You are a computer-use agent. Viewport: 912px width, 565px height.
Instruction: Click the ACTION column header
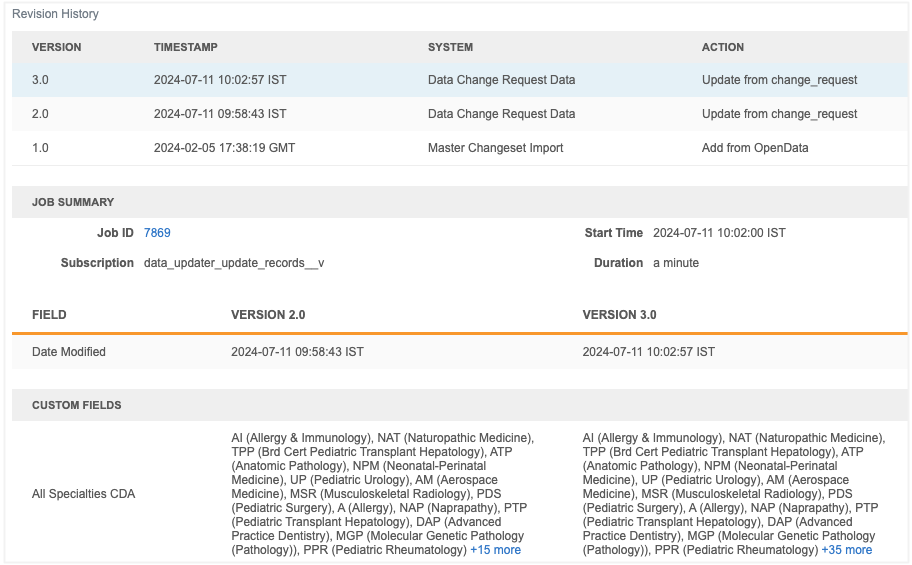723,47
